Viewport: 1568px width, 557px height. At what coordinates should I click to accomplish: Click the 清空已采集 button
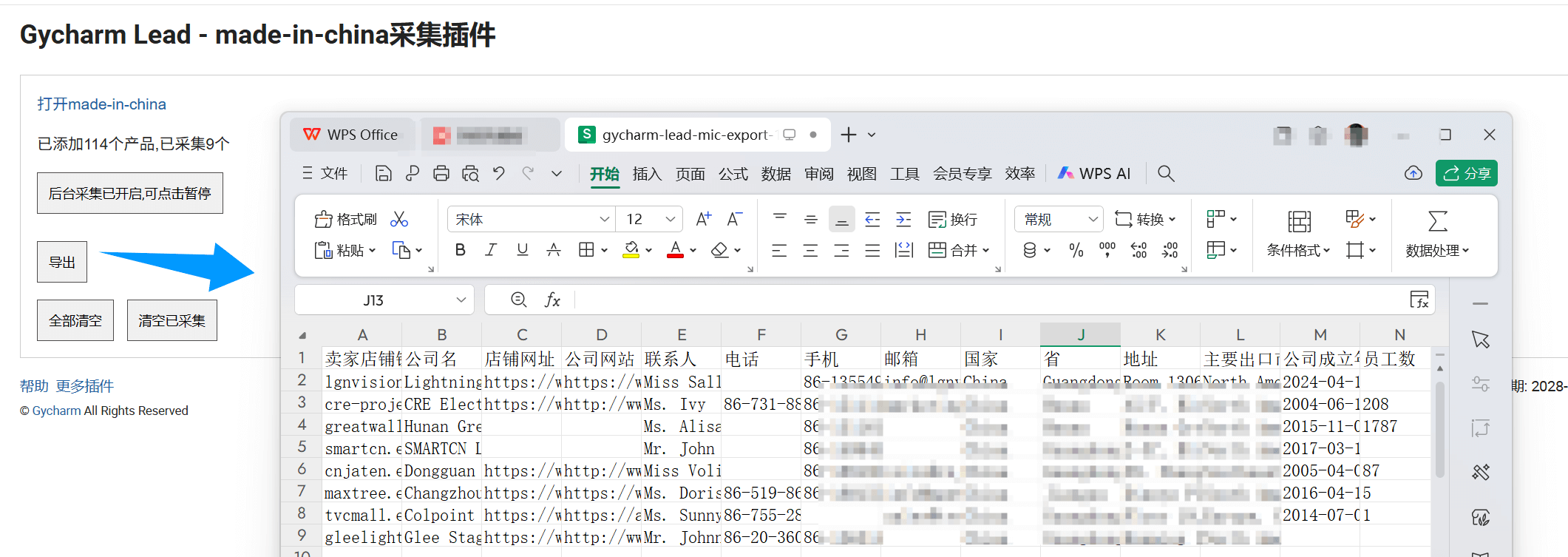[172, 320]
